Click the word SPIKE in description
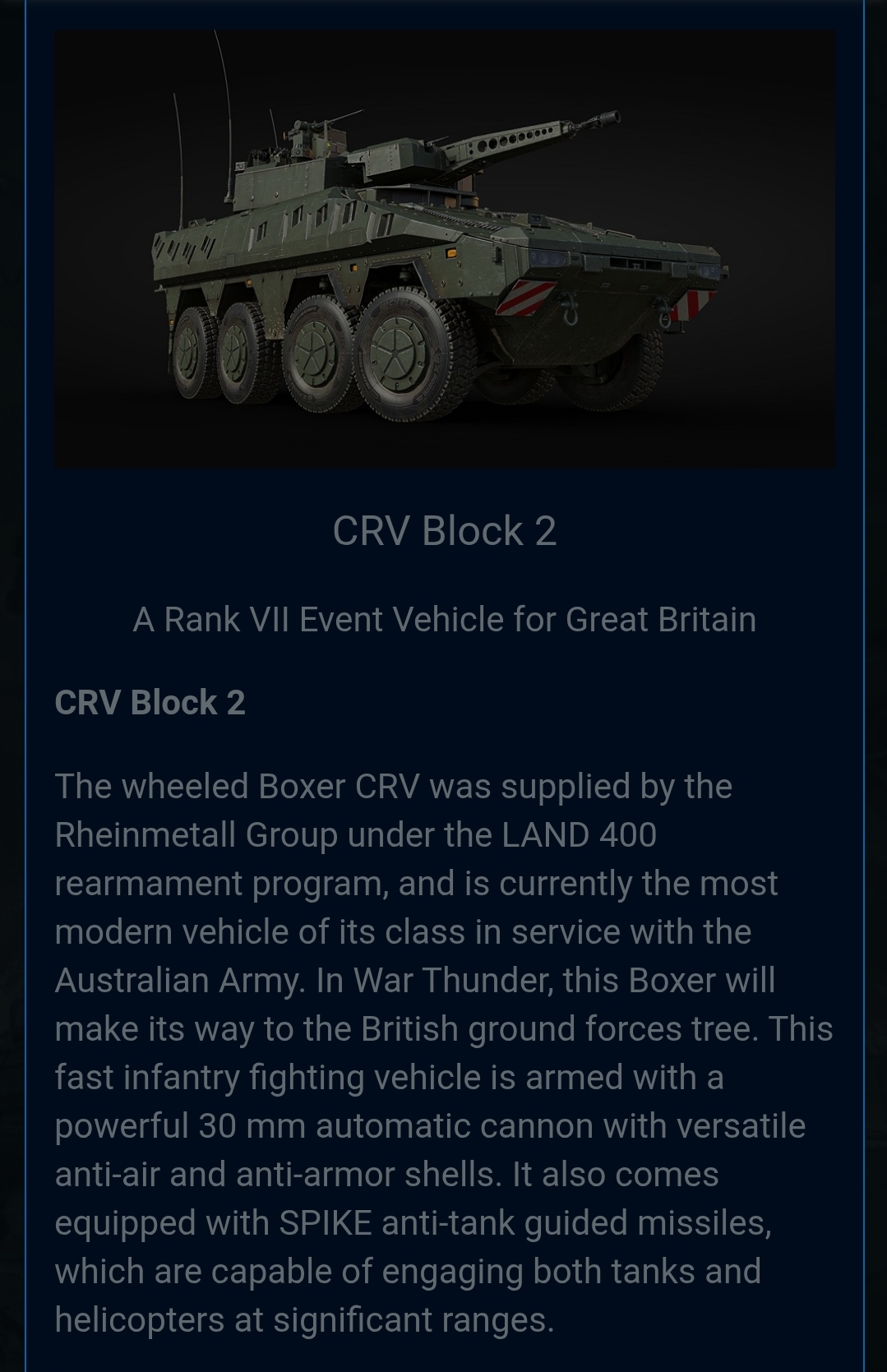 tap(326, 1223)
